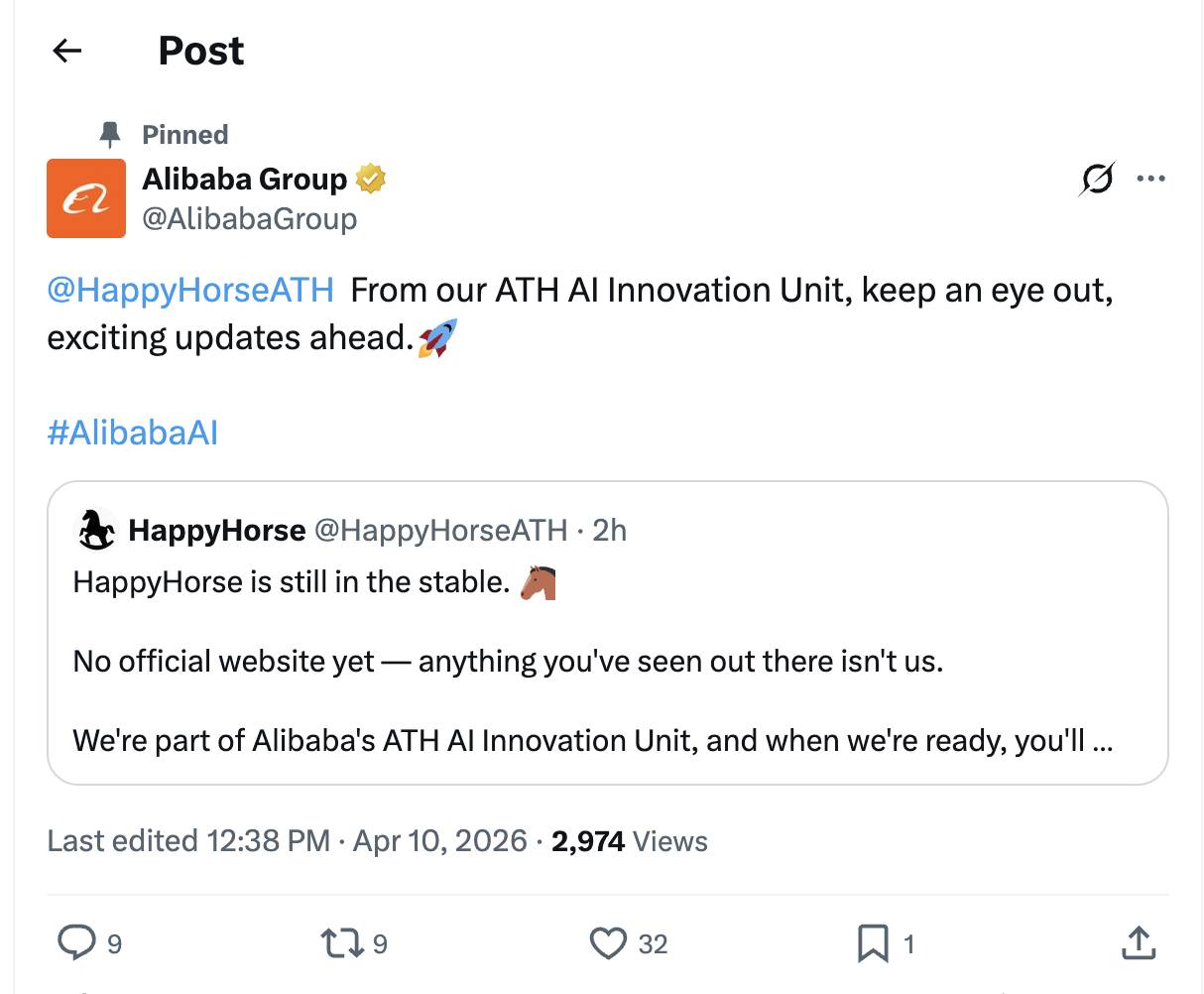
Task: Click the Alibaba Group display name
Action: (245, 179)
